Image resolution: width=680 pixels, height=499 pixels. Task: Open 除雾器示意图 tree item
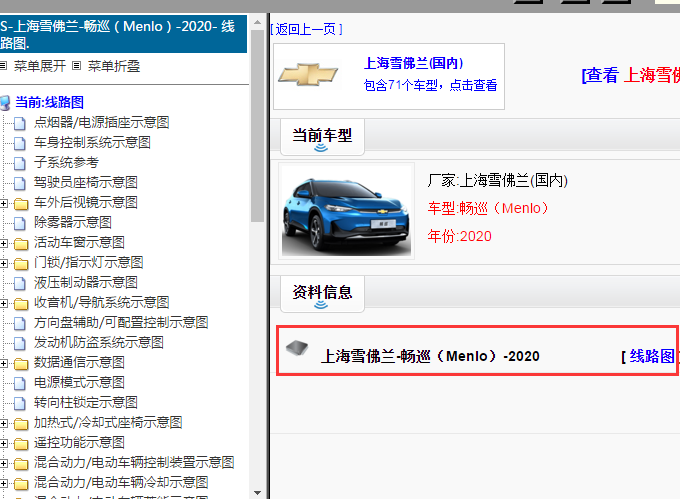(73, 222)
